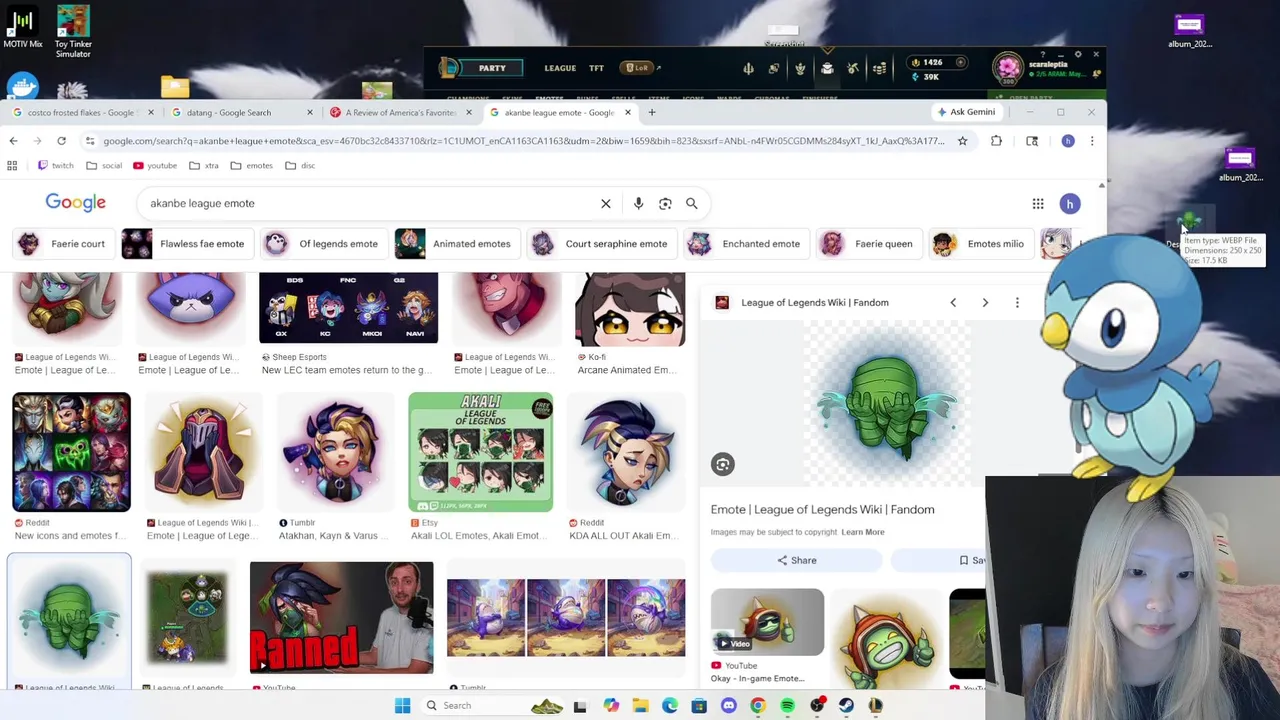Open 'xtra' bookmarks folder
This screenshot has width=1280, height=720.
[x=204, y=165]
